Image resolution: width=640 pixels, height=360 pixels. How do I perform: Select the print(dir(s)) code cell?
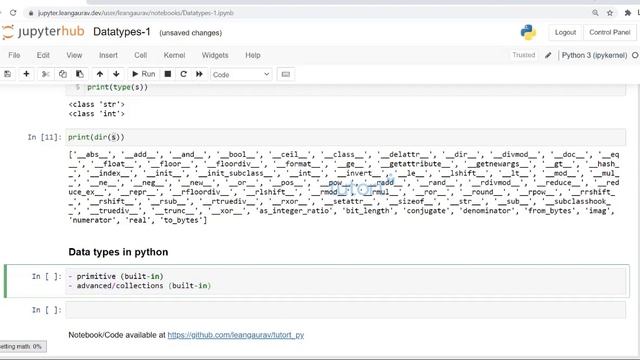point(345,137)
